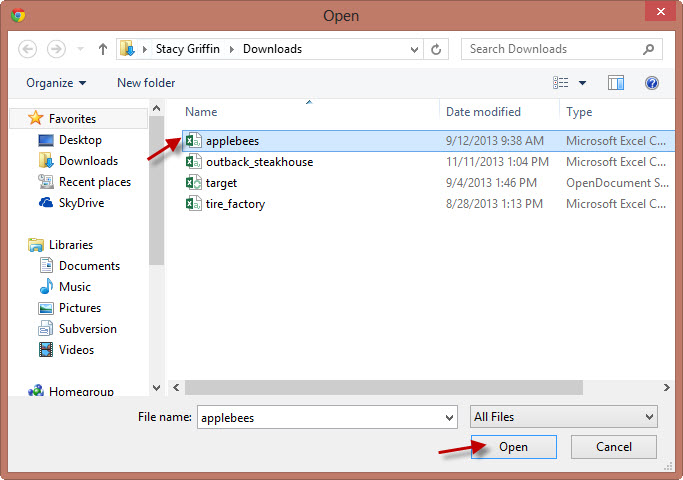Click the applebees Excel file icon
Image resolution: width=683 pixels, height=480 pixels.
[194, 140]
